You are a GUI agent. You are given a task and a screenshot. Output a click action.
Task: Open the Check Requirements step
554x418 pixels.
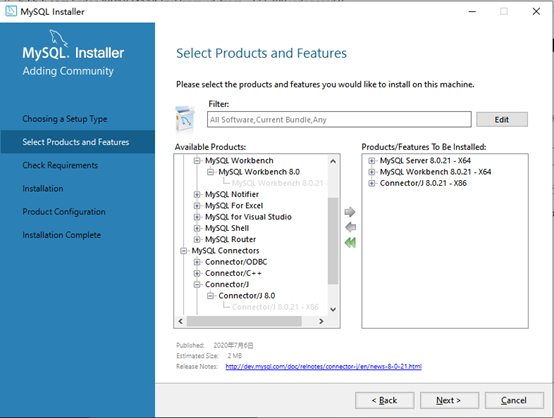point(60,165)
